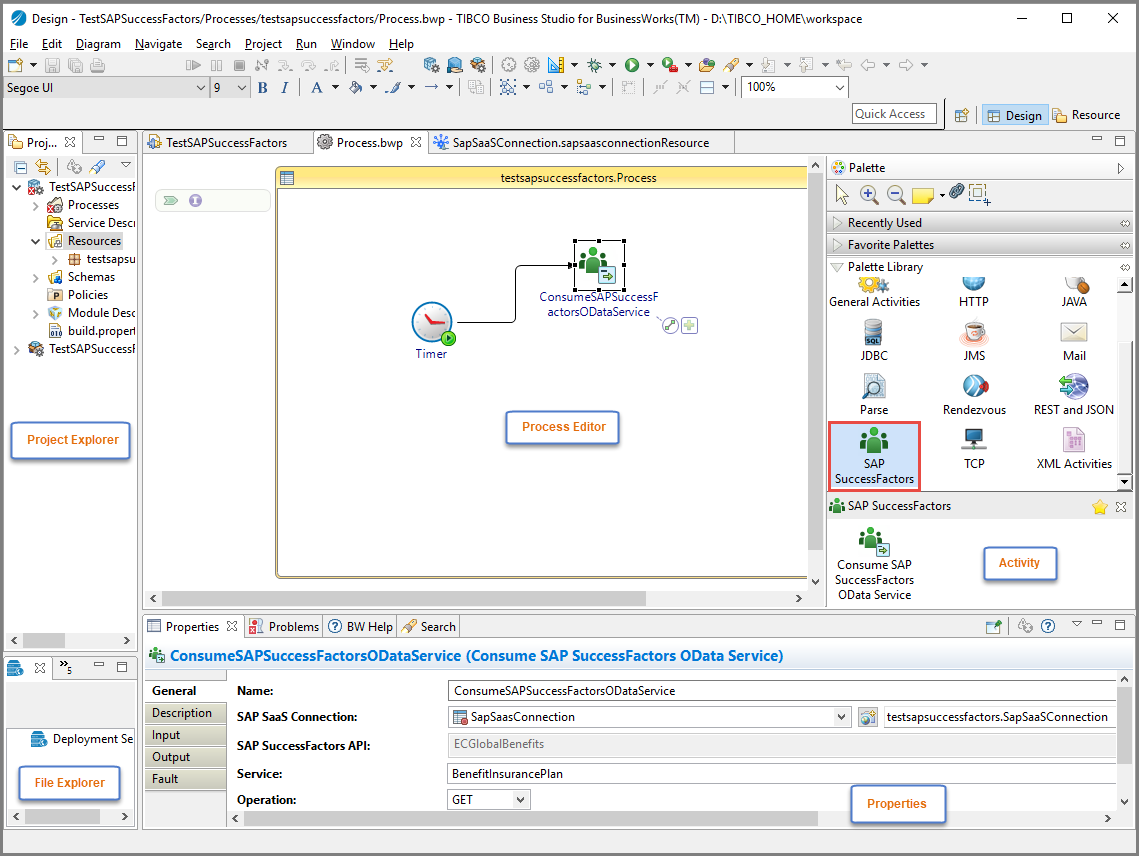The image size is (1139, 856).
Task: Open the zoom percentage dropdown
Action: pyautogui.click(x=839, y=88)
